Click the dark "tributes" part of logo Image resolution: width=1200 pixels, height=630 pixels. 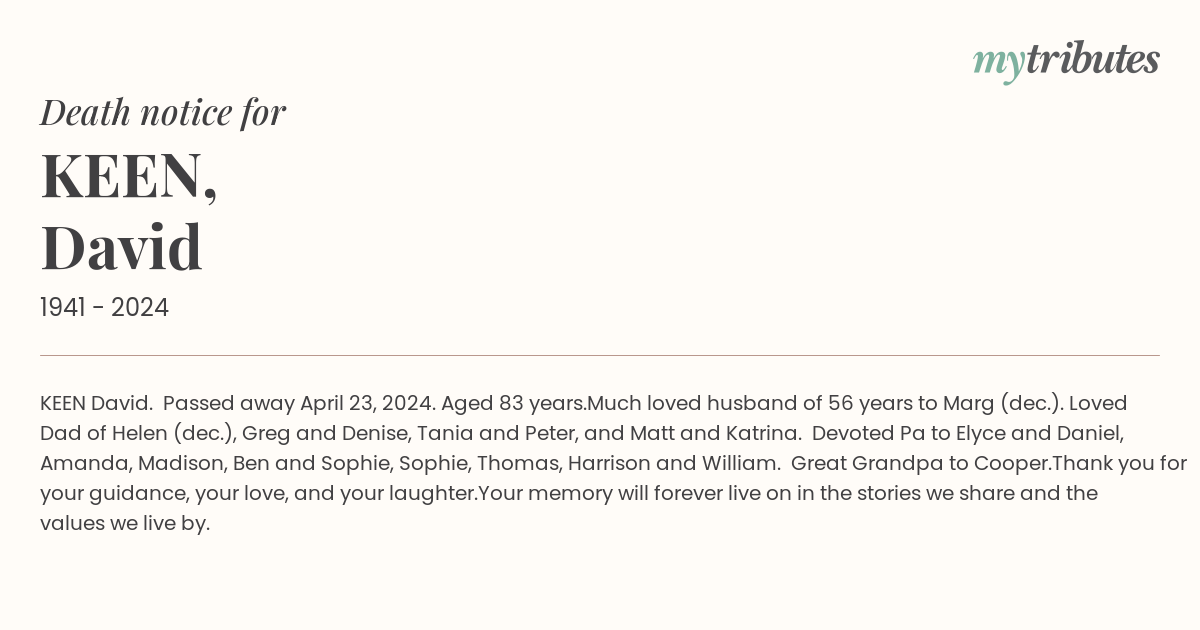click(1092, 60)
